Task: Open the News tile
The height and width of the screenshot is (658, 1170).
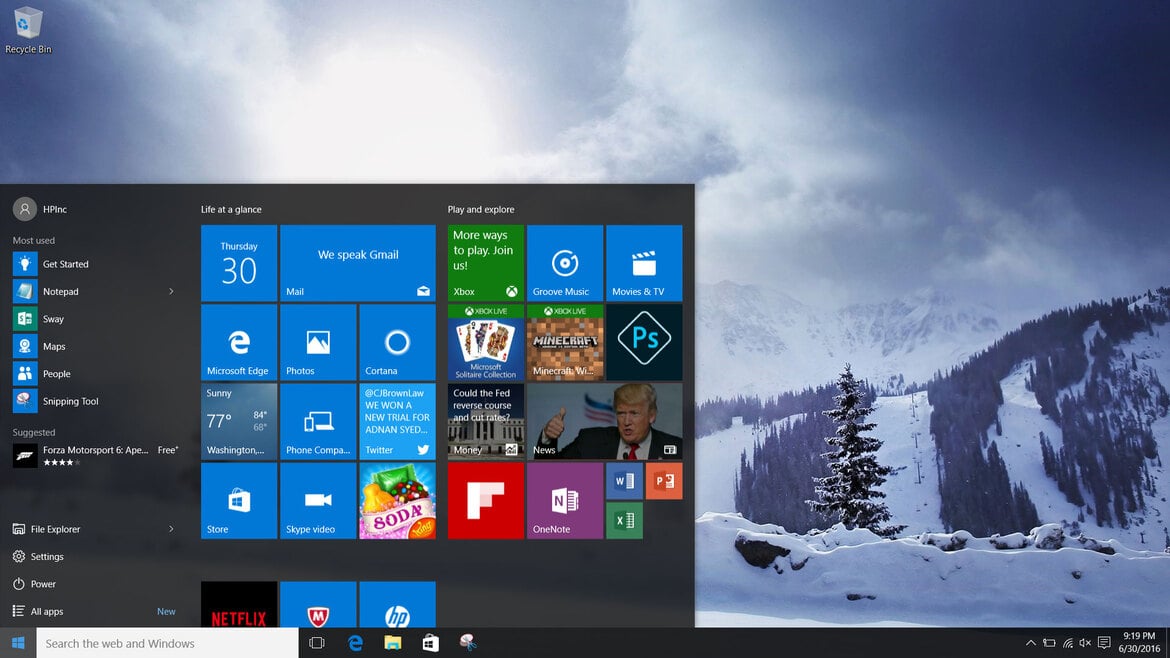Action: coord(604,422)
